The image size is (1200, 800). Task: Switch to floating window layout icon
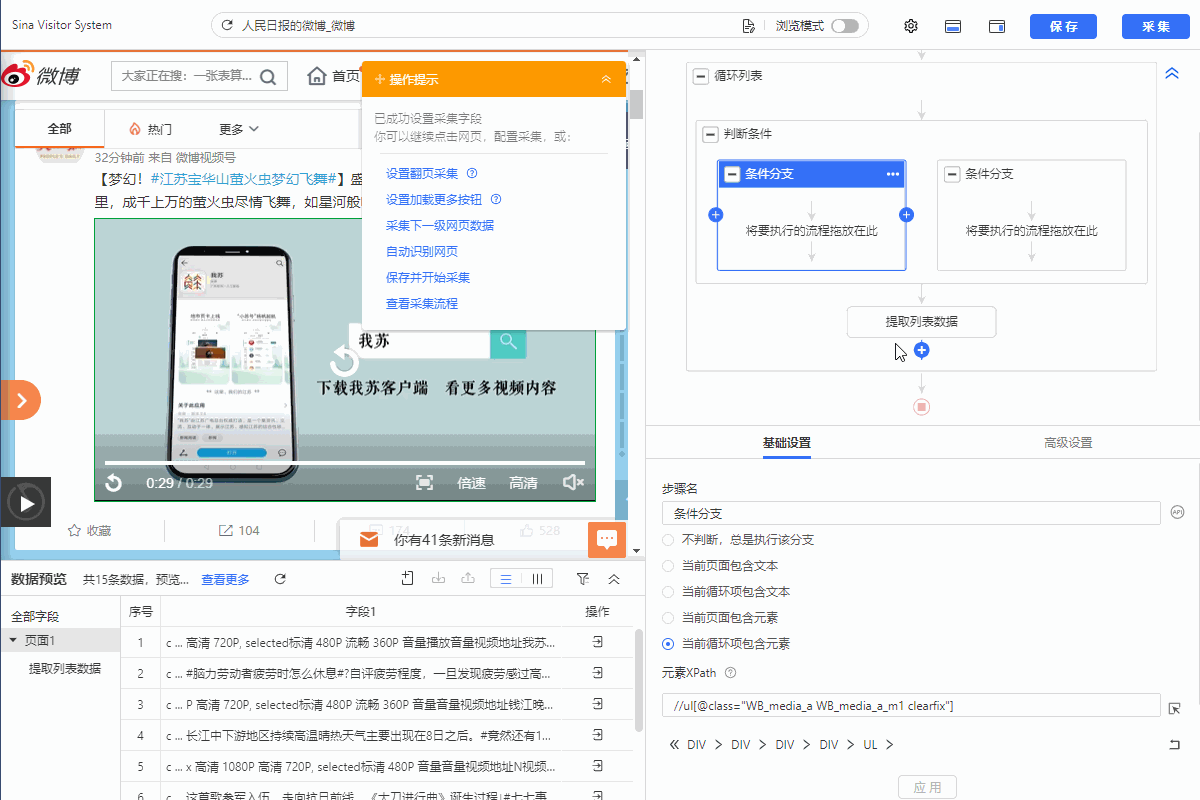pos(997,26)
